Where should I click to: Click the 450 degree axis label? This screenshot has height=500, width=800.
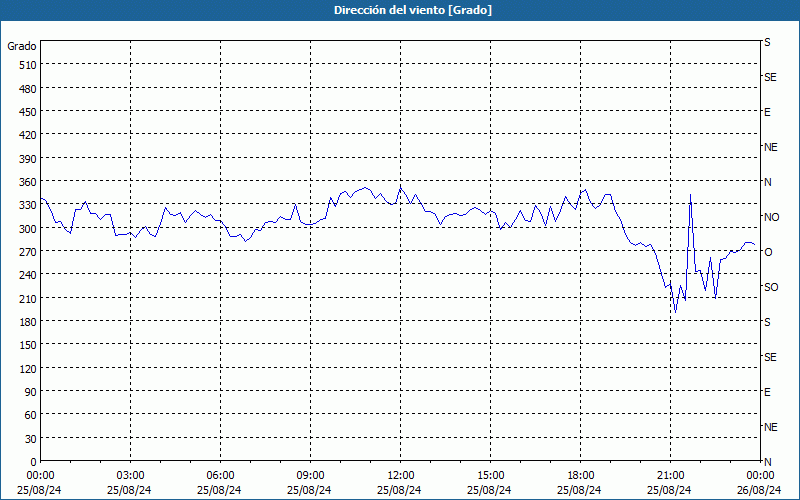pos(28,112)
